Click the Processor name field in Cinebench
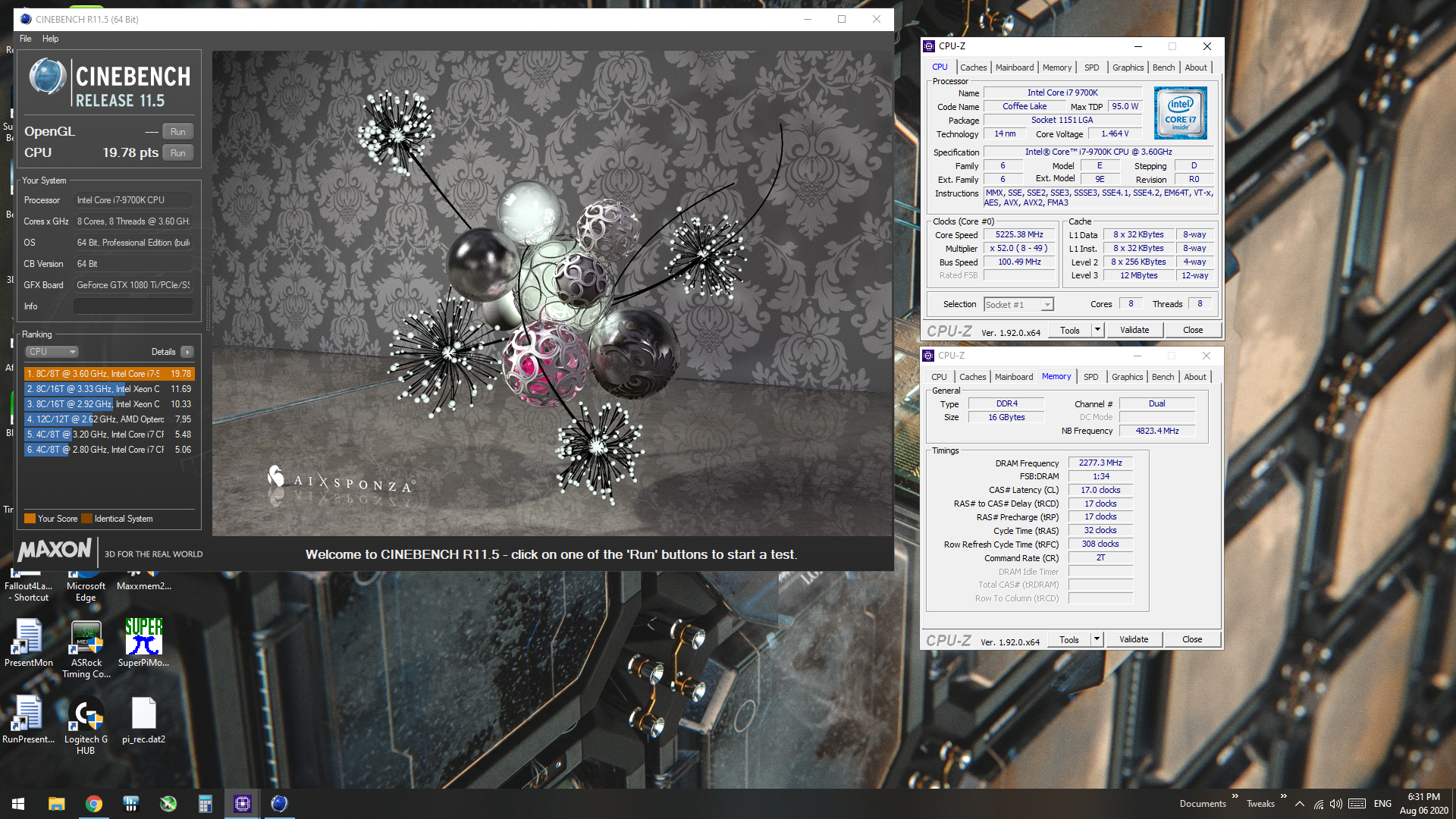The width and height of the screenshot is (1456, 819). click(x=133, y=200)
